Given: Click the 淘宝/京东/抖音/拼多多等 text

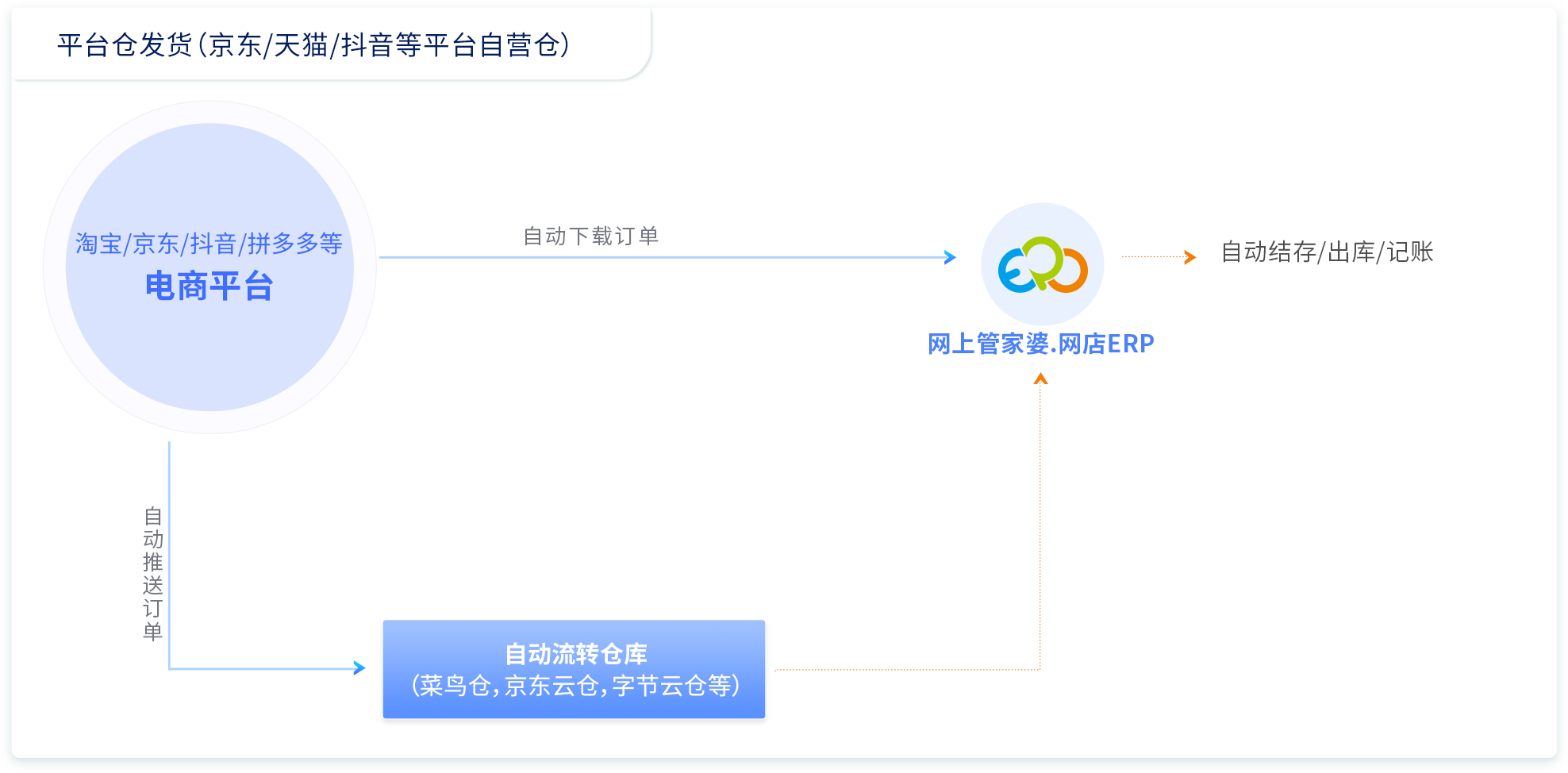Looking at the screenshot, I should tap(209, 244).
